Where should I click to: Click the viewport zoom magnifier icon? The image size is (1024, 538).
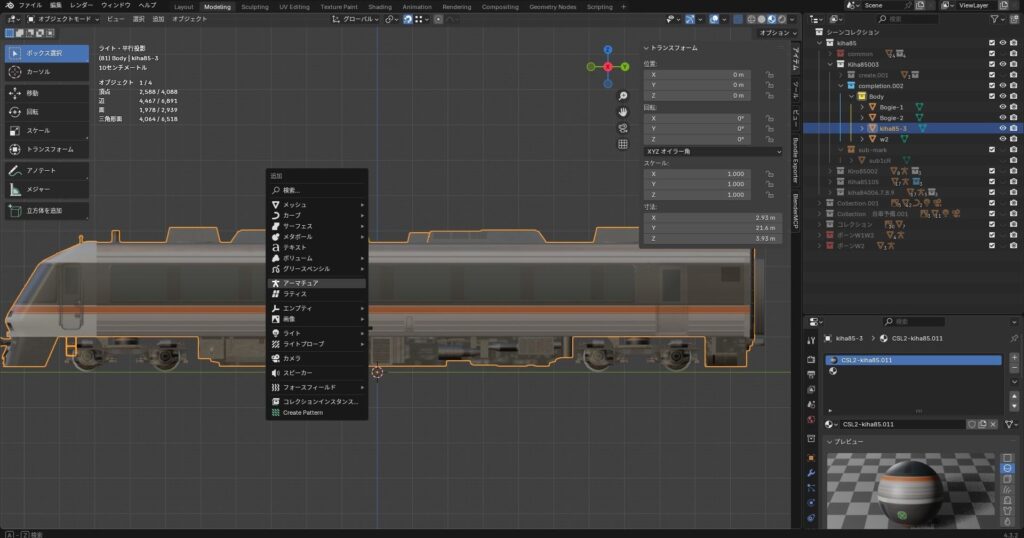tap(622, 96)
